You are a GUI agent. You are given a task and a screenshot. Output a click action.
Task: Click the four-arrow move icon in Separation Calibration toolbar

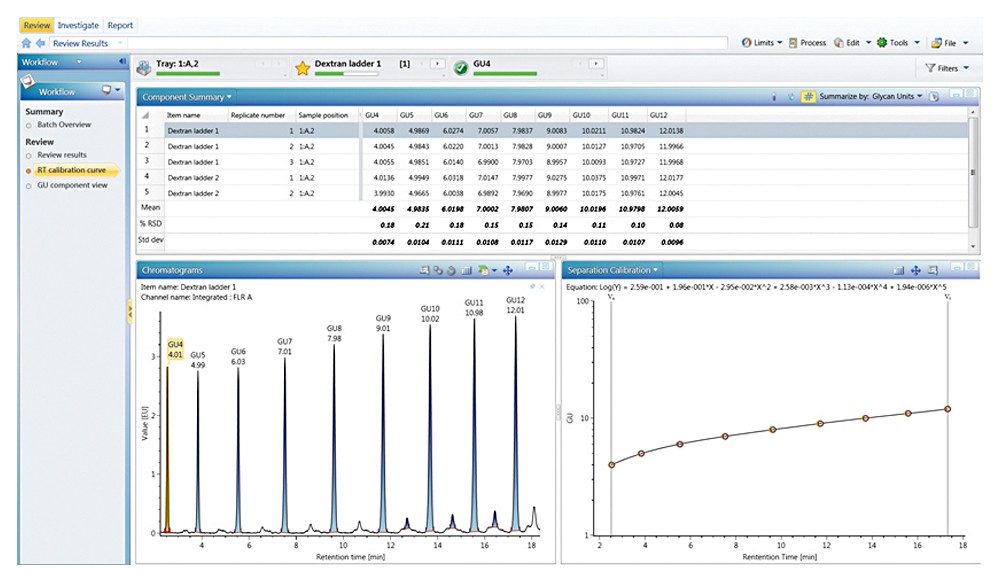coord(916,271)
